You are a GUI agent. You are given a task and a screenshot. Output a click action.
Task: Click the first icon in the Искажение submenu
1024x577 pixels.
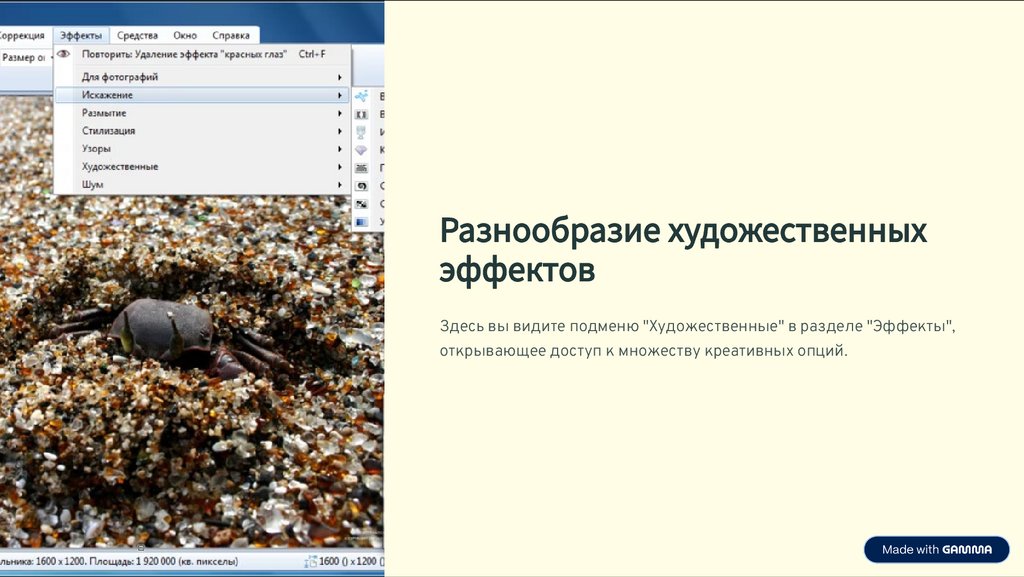coord(361,96)
